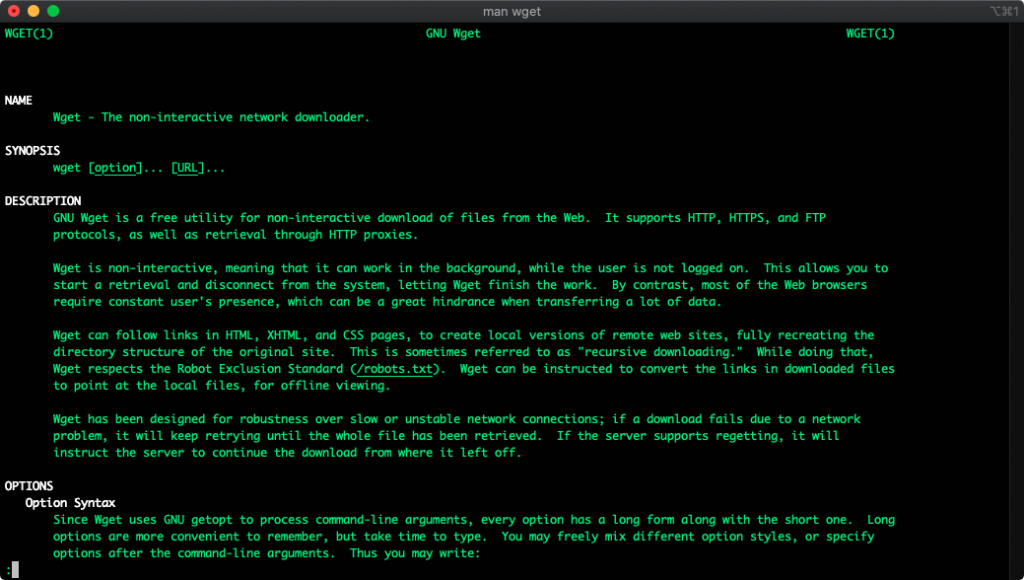Click the line 'require constant user's presence'
The width and height of the screenshot is (1024, 580).
point(387,302)
